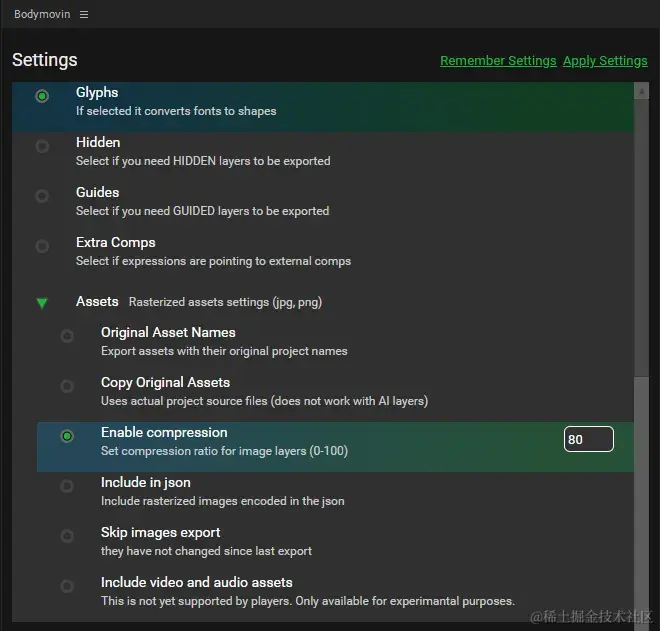Open the Bodymovin panel hamburger menu
The image size is (660, 631).
coord(84,14)
